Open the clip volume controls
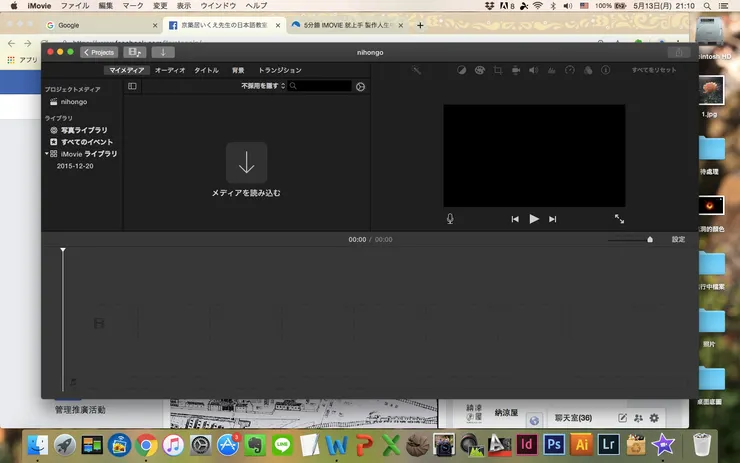Screen dimensions: 740x463 tap(533, 70)
